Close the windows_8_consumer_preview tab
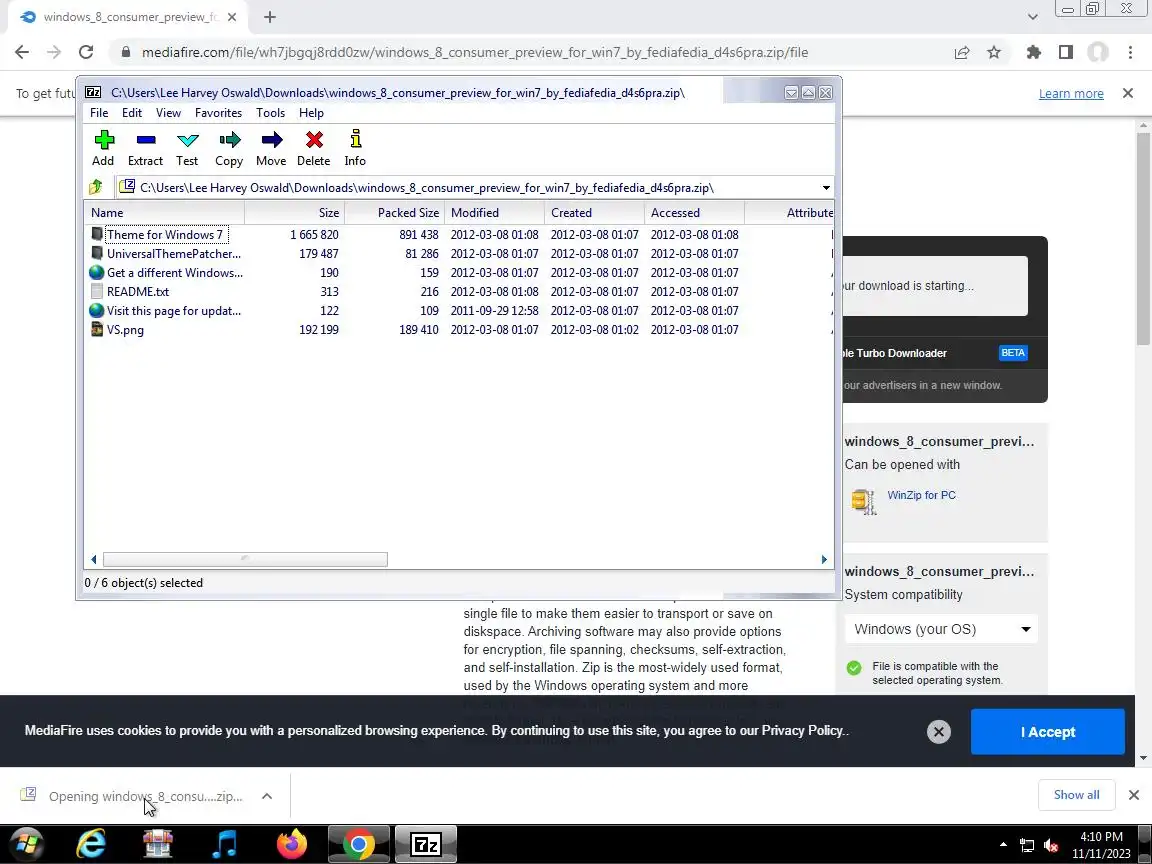This screenshot has height=864, width=1152. [x=231, y=17]
